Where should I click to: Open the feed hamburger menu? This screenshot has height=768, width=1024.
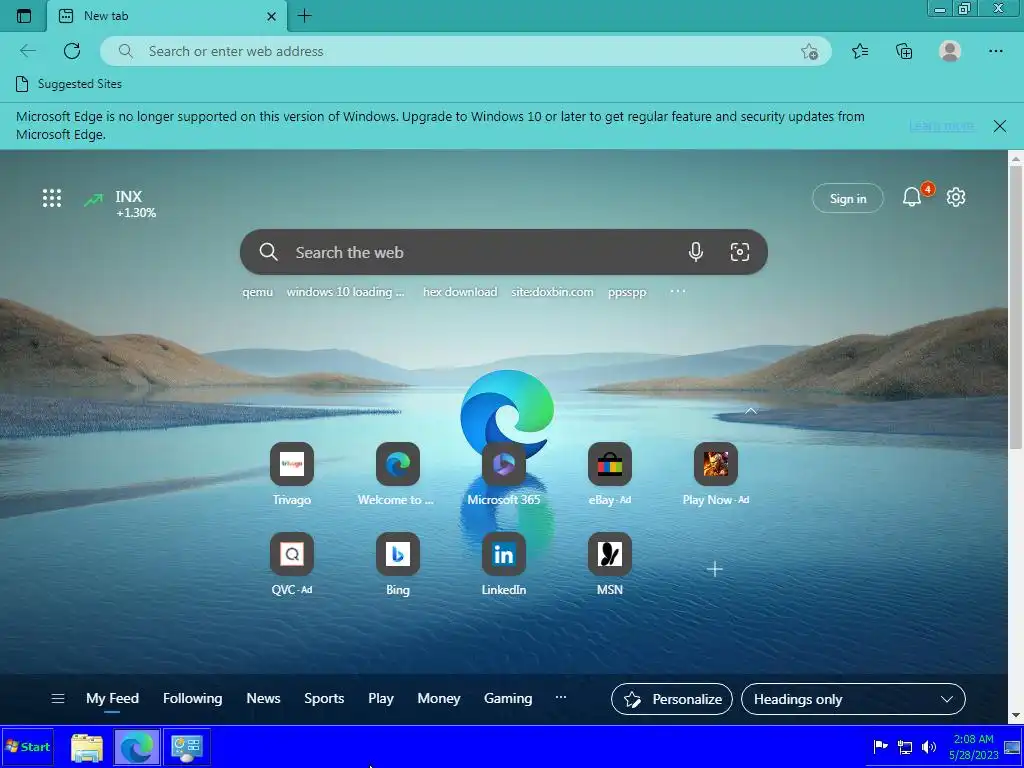[57, 699]
